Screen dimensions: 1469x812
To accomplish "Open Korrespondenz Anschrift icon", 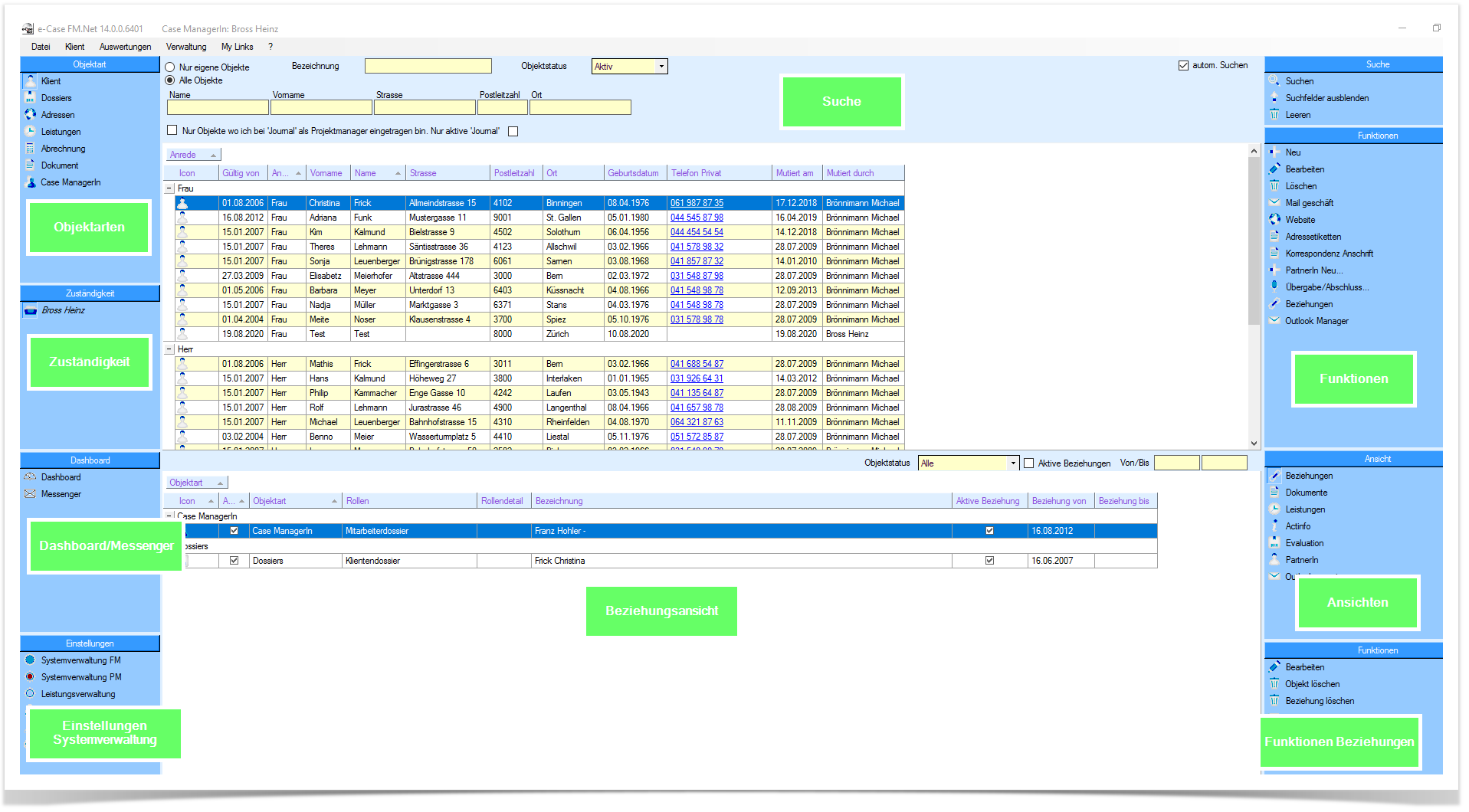I will pyautogui.click(x=1274, y=253).
